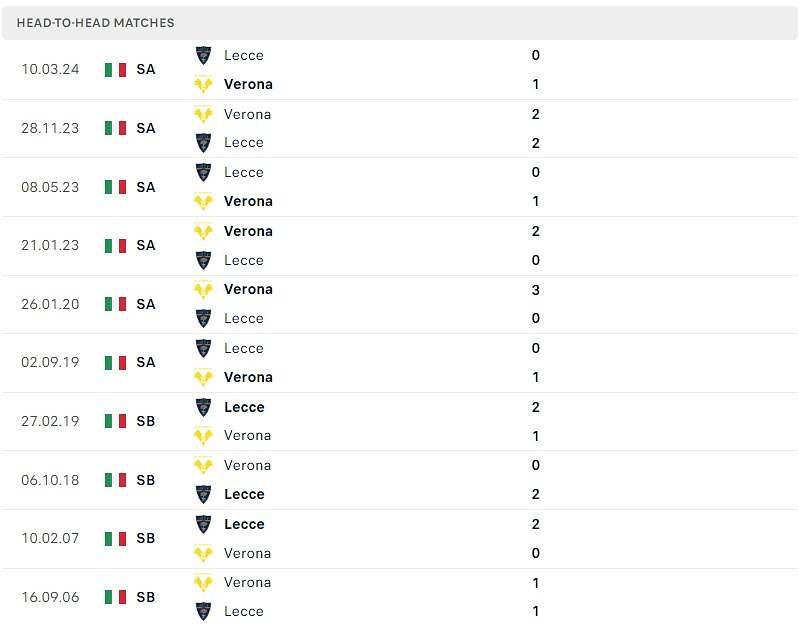
Task: Click Verona crest in 06.10.18 match
Action: (203, 465)
